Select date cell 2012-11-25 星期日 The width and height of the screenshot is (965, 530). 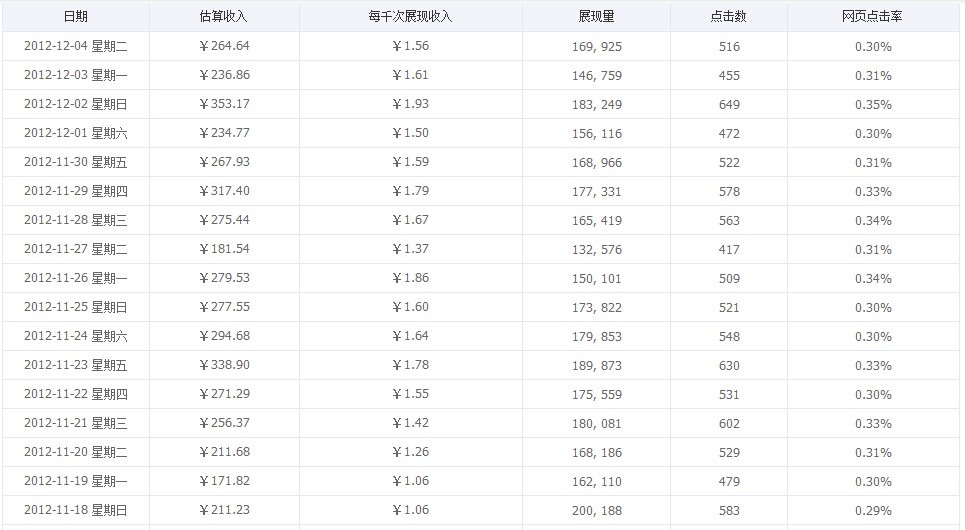tap(76, 307)
